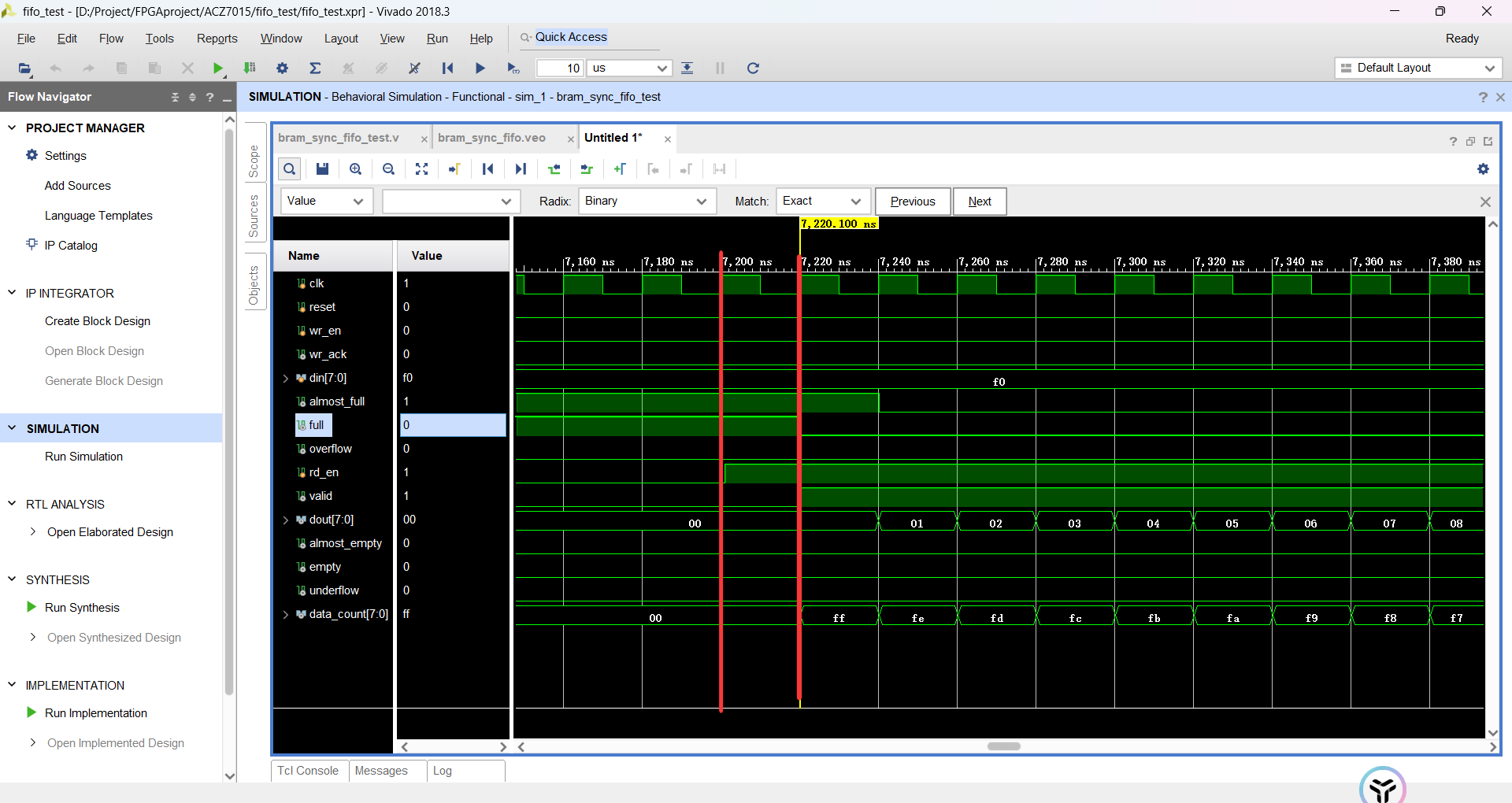This screenshot has height=803, width=1512.
Task: Click the yellow cursor time marker 7,220.100 ns
Action: 839,224
